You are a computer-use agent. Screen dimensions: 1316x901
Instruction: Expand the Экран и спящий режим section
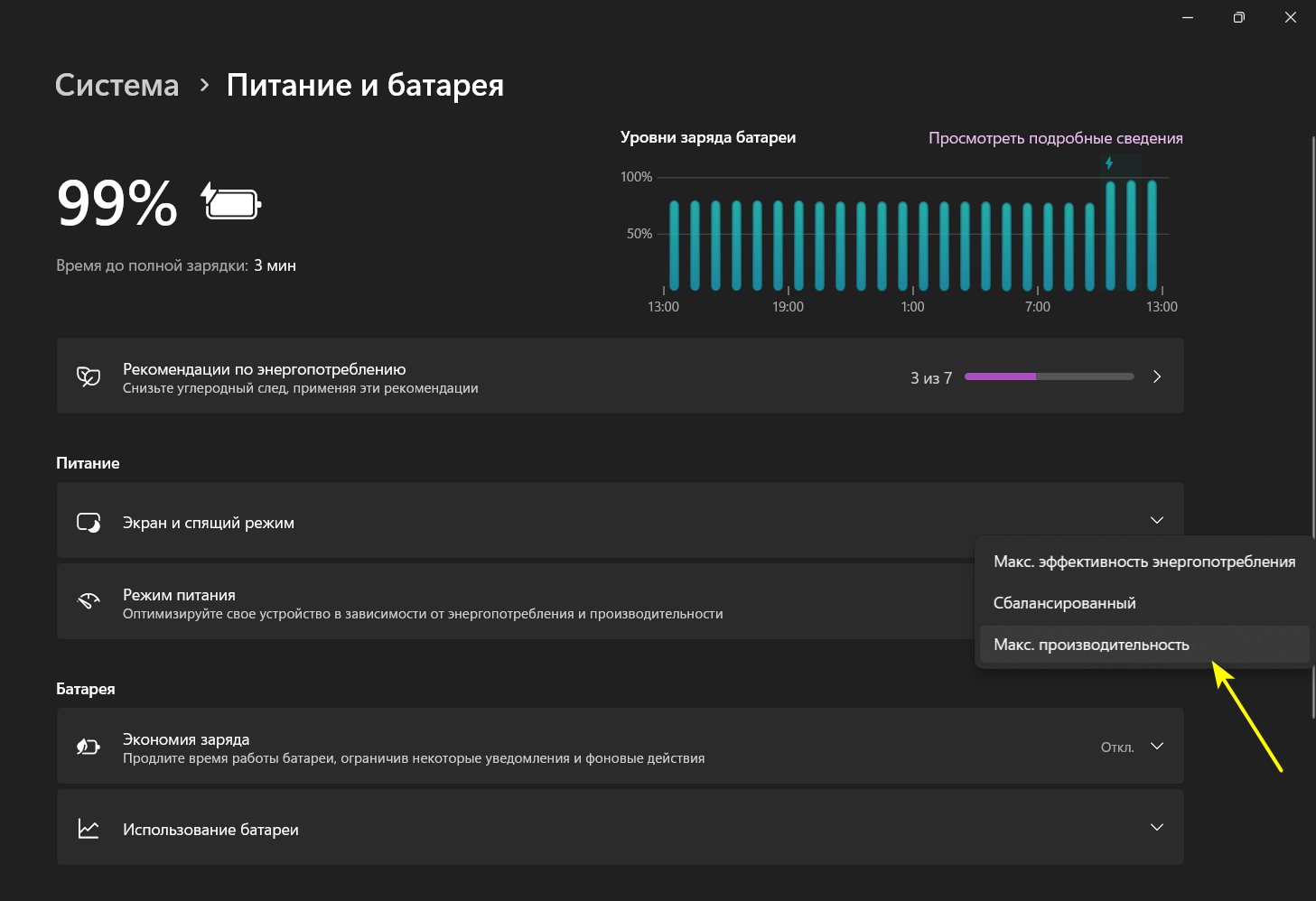1156,520
